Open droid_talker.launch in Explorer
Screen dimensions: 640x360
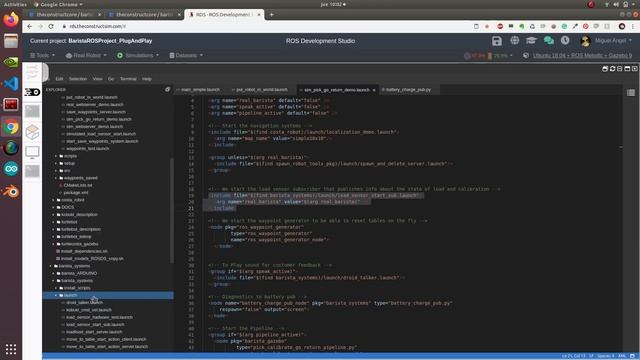(84, 302)
